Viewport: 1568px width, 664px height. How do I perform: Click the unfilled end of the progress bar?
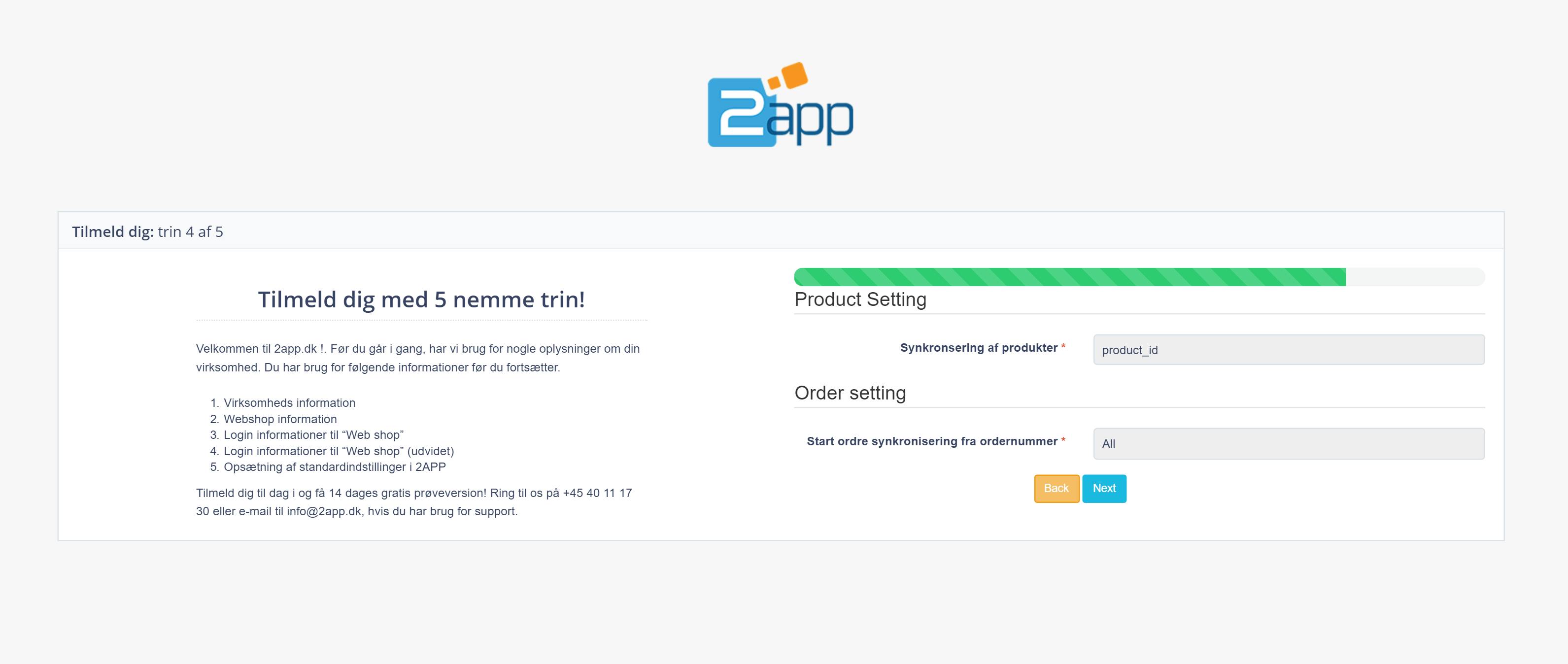[1415, 277]
